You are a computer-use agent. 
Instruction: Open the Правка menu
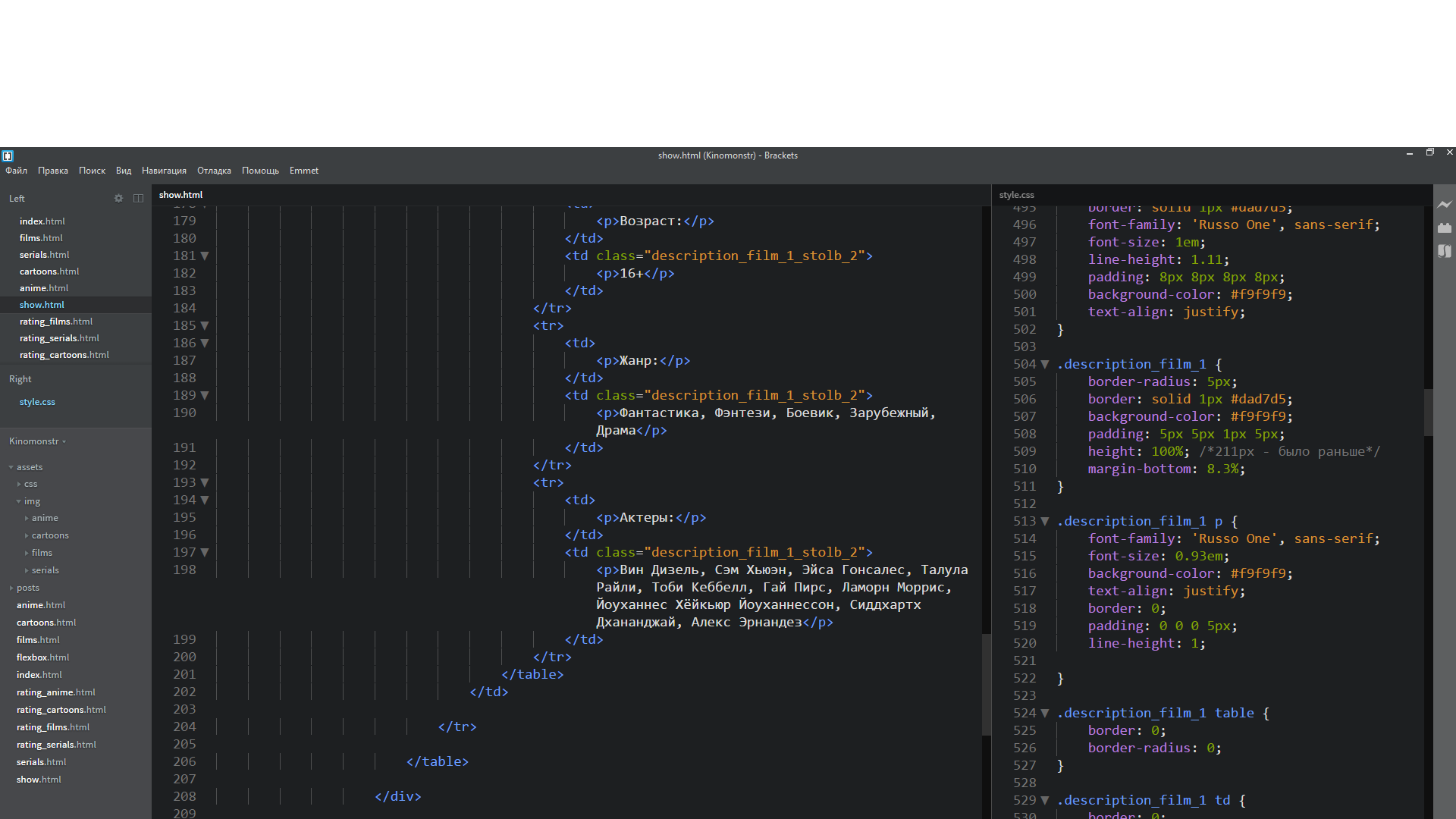pos(53,171)
